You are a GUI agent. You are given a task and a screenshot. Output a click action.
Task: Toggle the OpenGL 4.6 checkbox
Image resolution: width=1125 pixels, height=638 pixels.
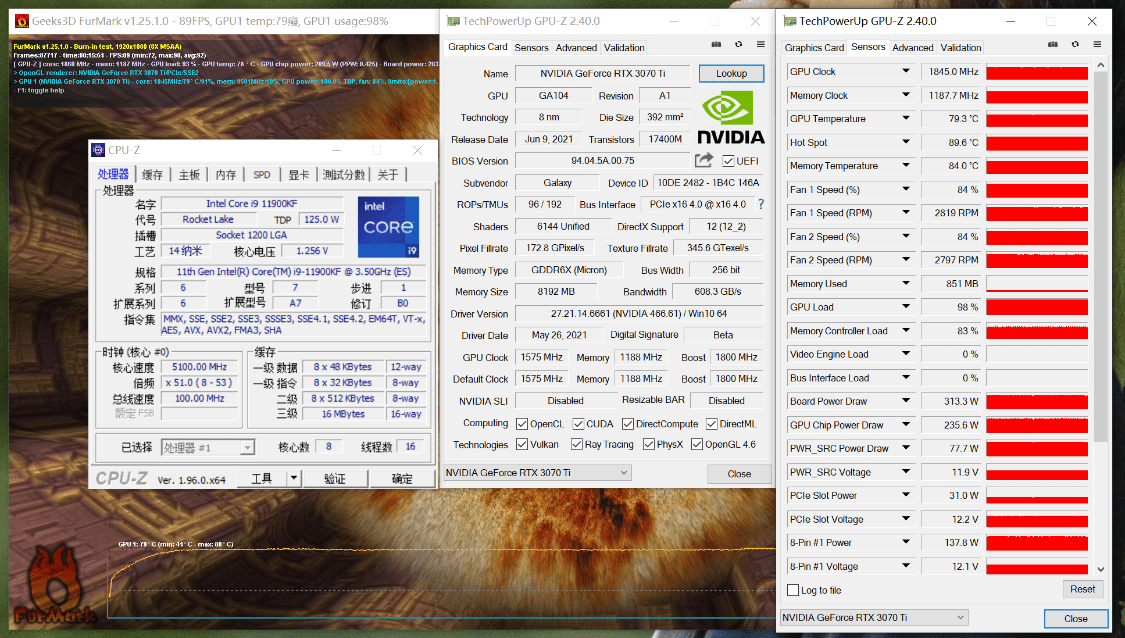coord(697,444)
